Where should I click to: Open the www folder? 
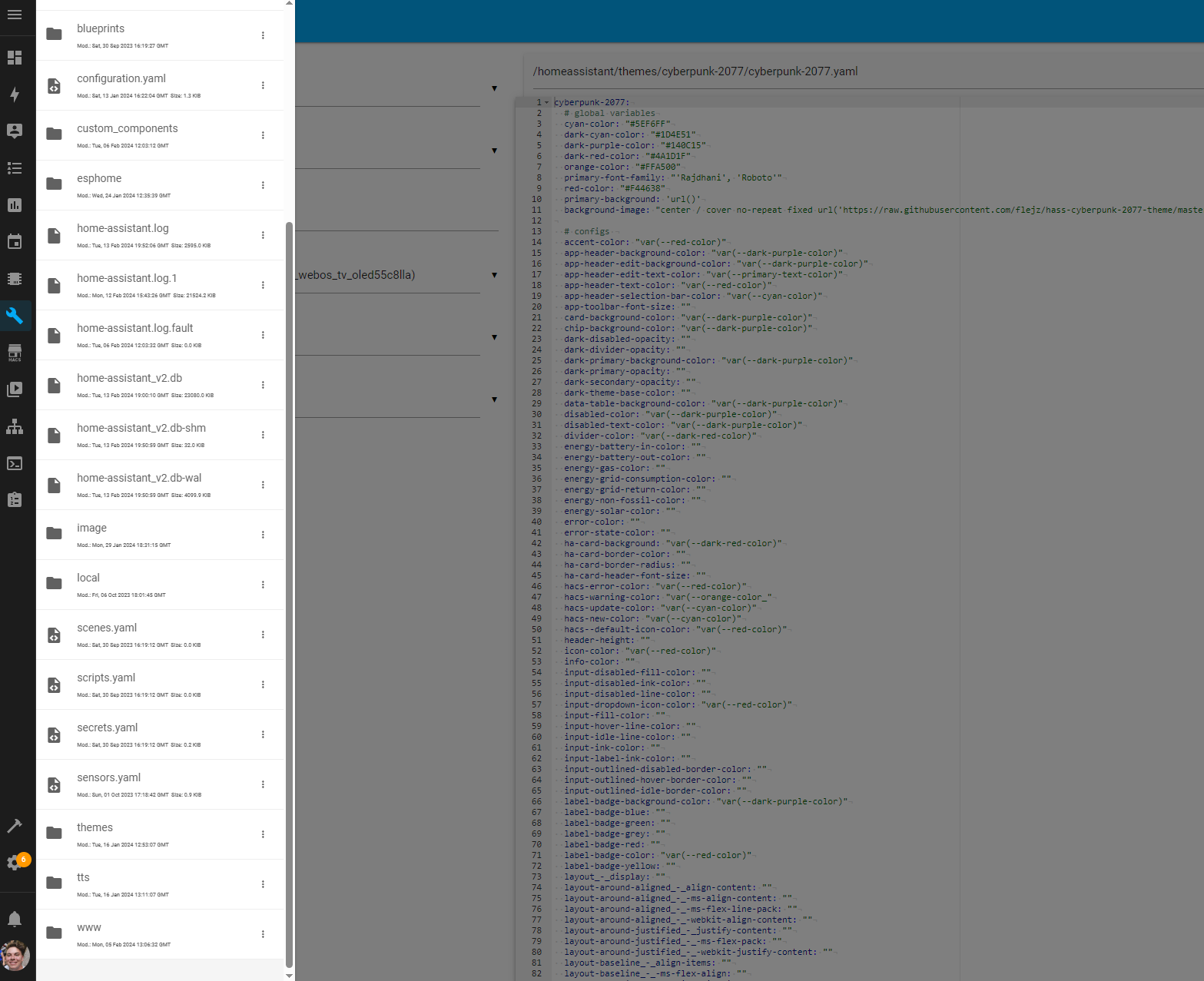[x=89, y=928]
